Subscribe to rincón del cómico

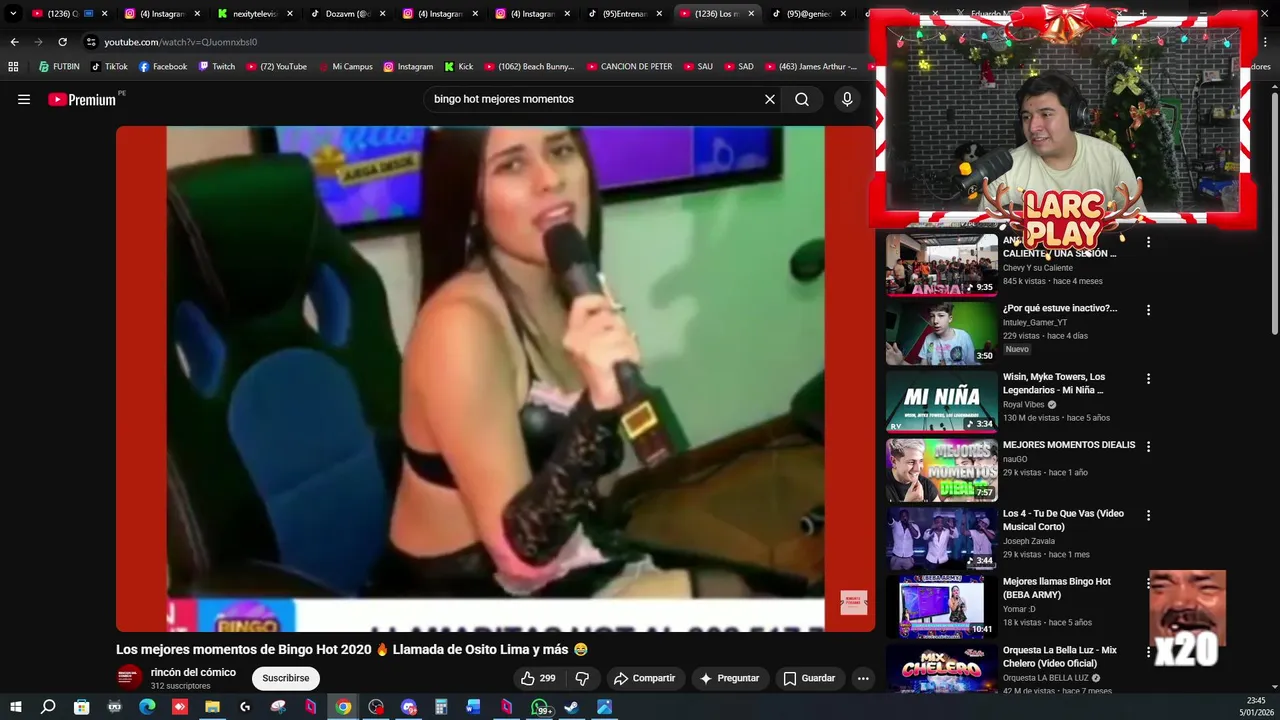286,678
